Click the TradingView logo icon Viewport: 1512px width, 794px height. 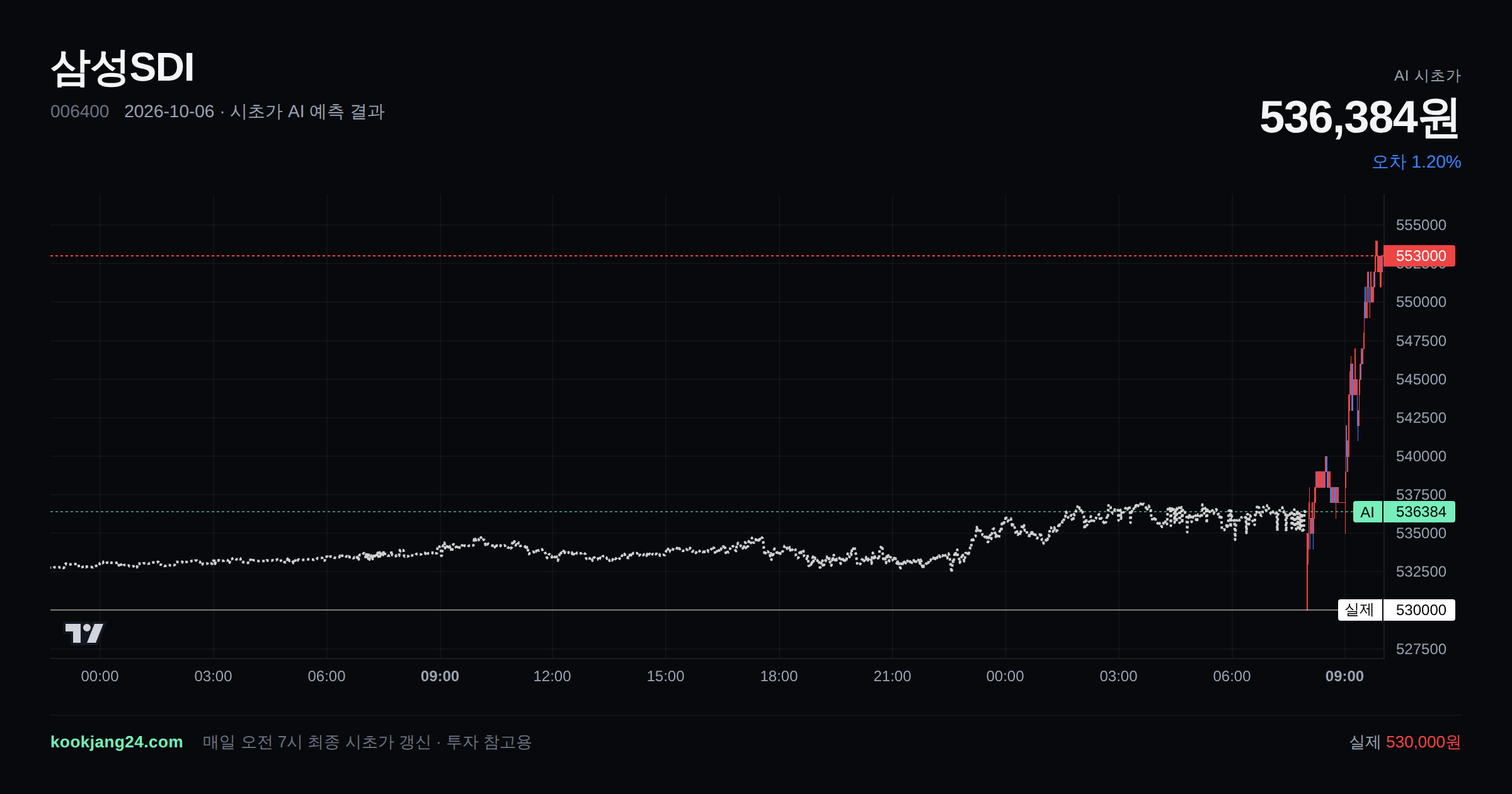[x=84, y=633]
